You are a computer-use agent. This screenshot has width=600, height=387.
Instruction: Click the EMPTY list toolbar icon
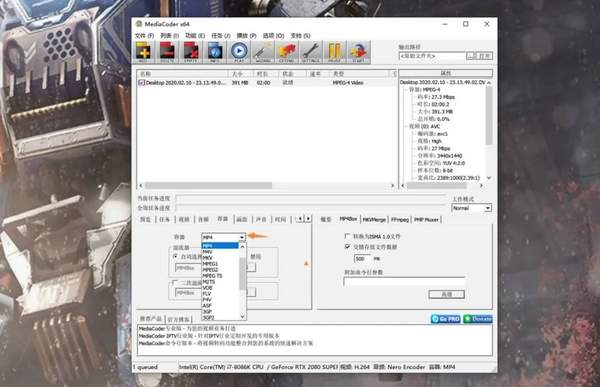191,52
